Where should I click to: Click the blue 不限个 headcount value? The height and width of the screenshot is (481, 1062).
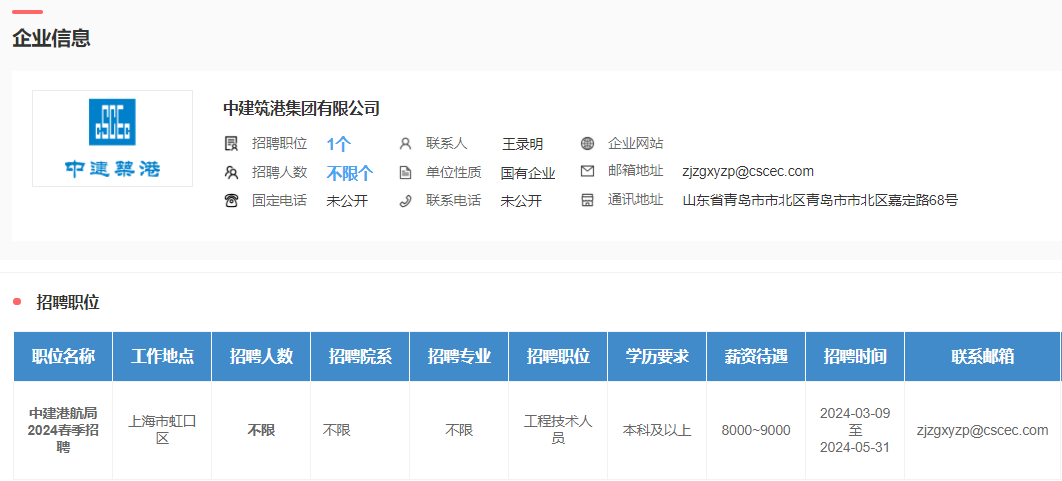point(350,172)
